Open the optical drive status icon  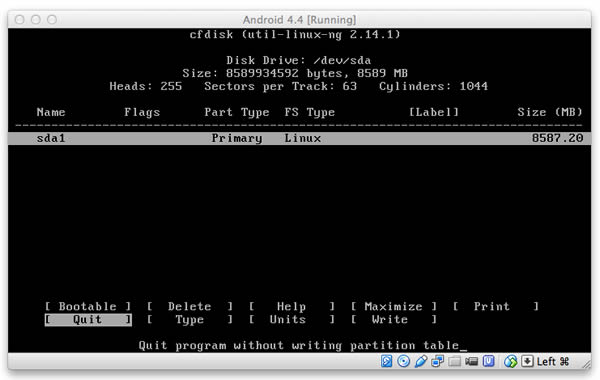point(403,361)
